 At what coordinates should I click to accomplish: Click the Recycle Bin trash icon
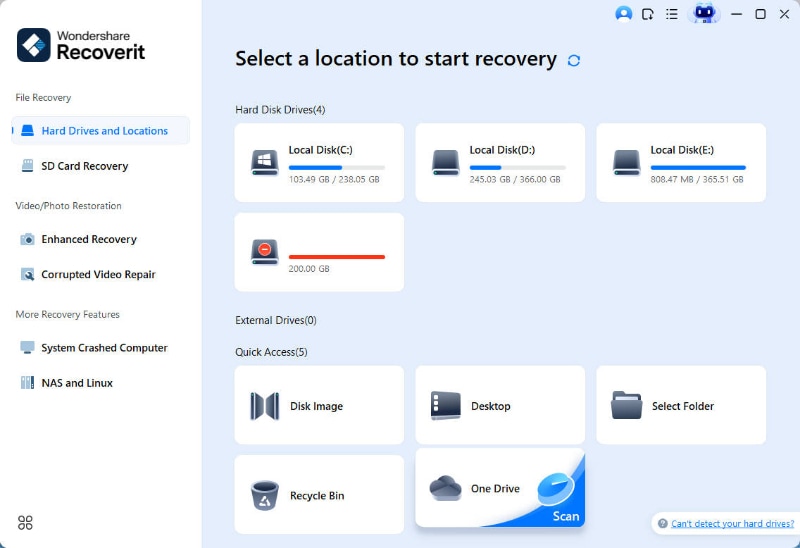pyautogui.click(x=265, y=495)
